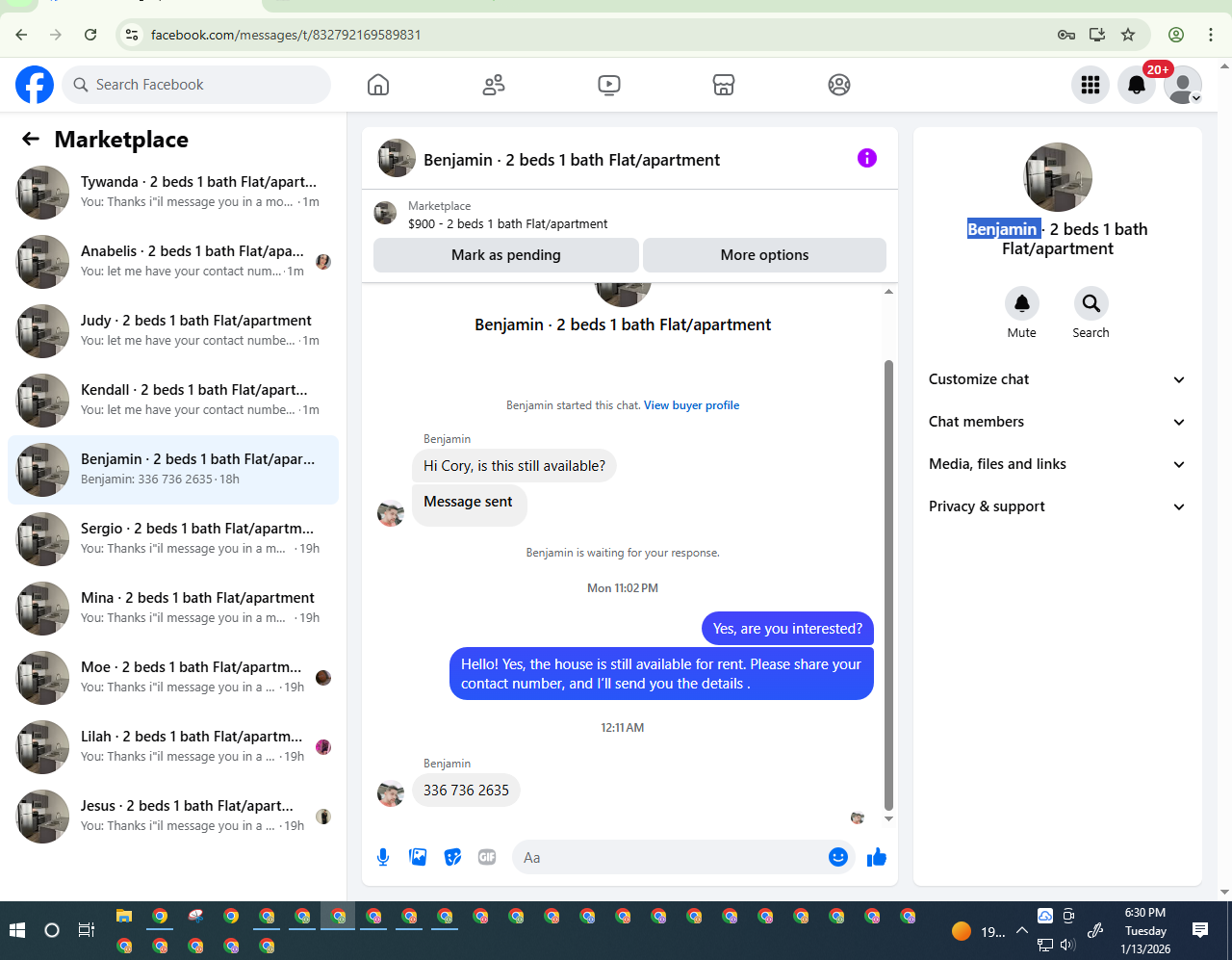Click the listing thumbnail in right panel

click(1058, 177)
